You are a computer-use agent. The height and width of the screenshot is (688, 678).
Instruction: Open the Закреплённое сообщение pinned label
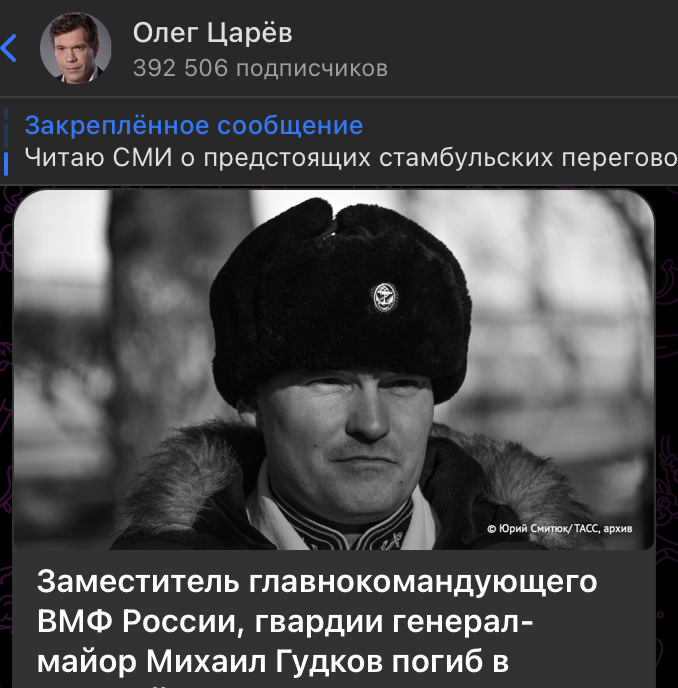coord(194,126)
